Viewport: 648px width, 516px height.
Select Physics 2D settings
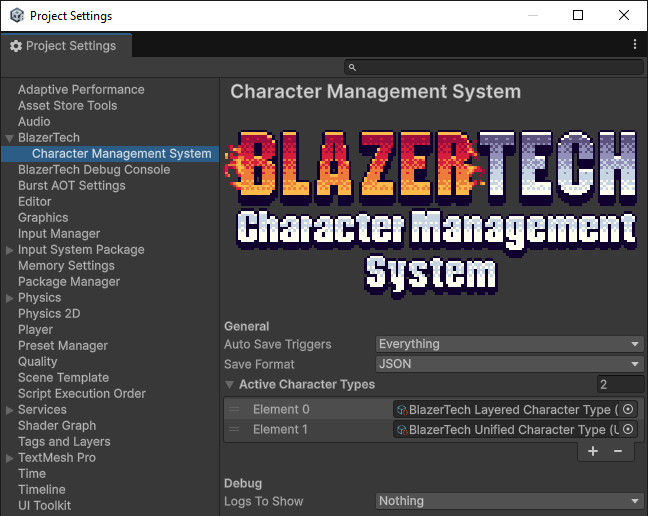click(49, 314)
